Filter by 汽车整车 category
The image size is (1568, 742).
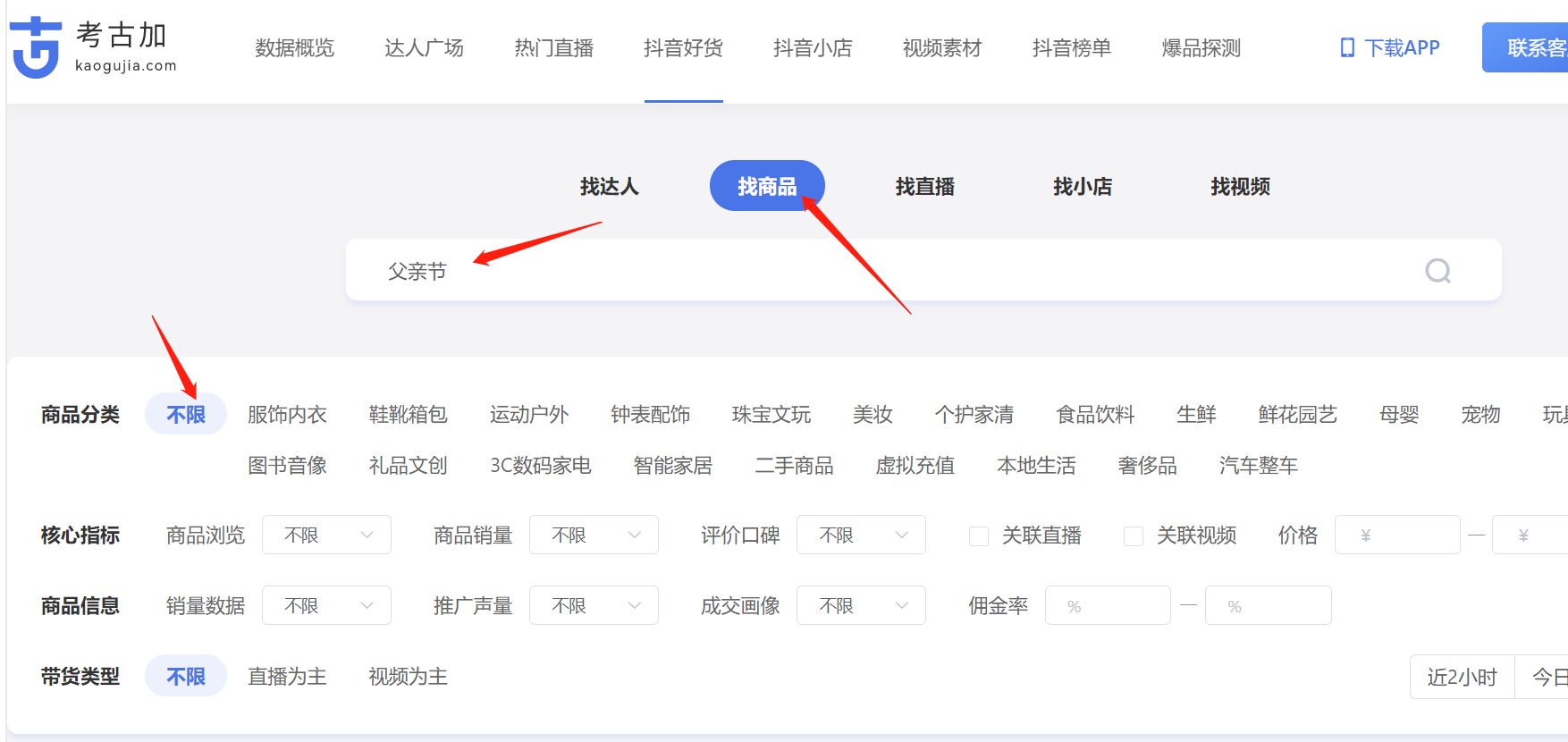pyautogui.click(x=1259, y=465)
